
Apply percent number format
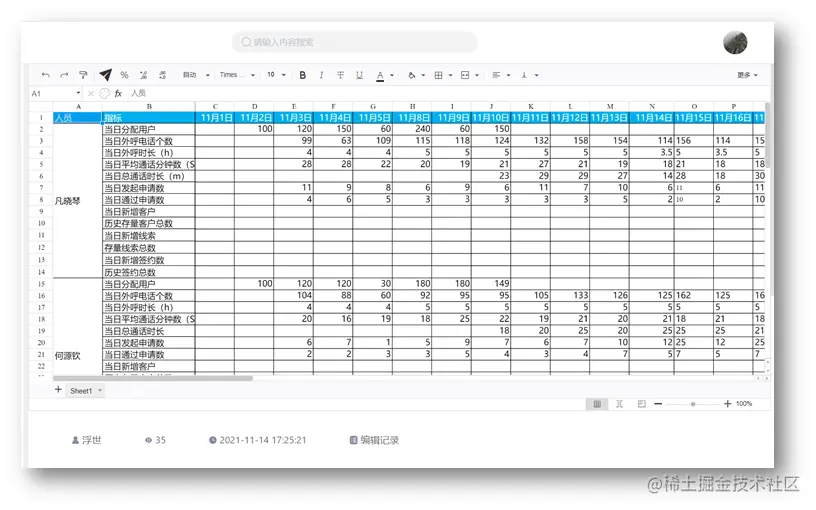point(124,75)
